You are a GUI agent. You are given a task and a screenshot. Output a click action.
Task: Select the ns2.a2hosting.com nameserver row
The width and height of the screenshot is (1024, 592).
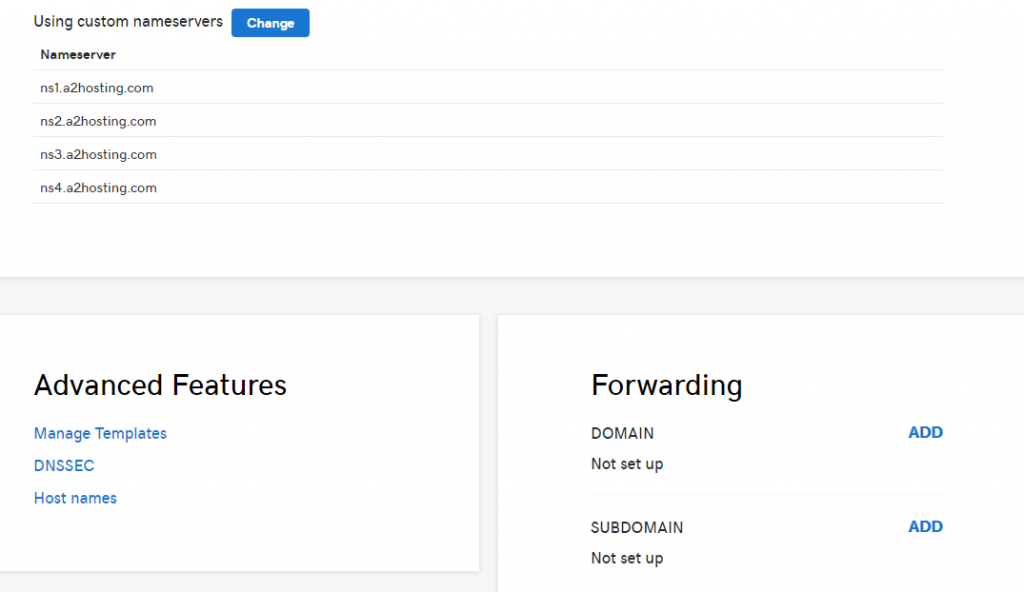click(488, 121)
